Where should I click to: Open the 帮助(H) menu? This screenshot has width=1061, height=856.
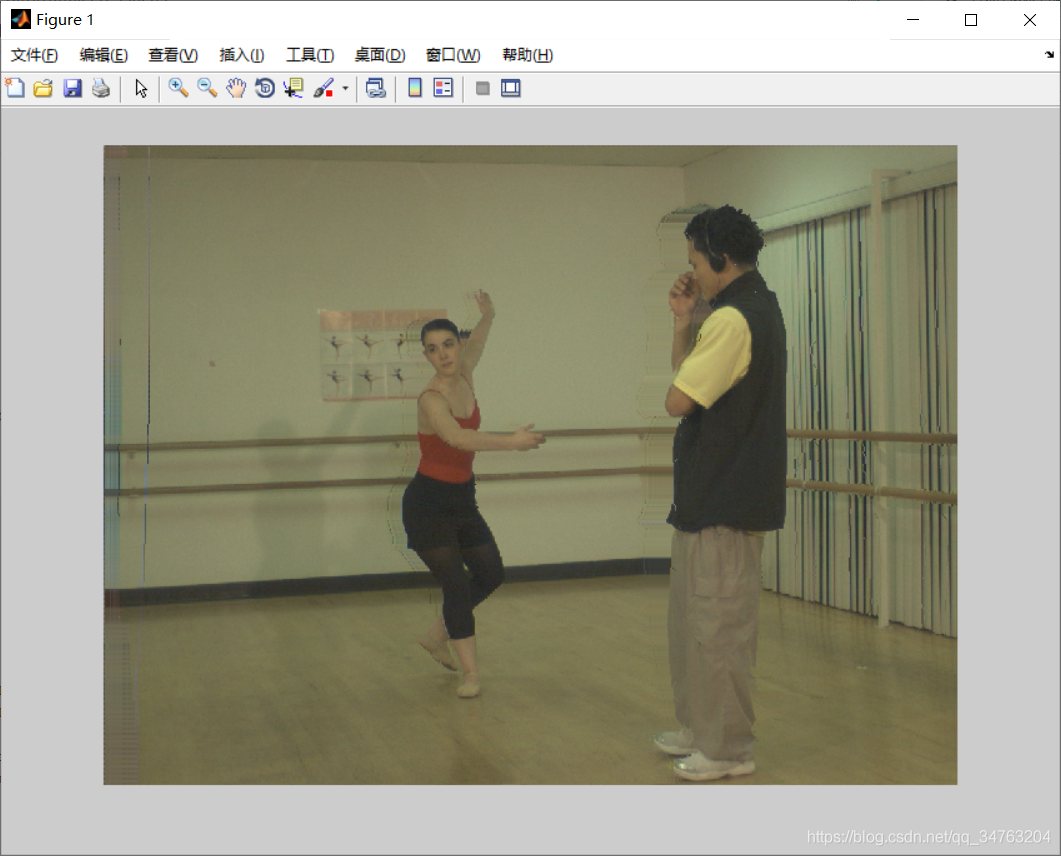pos(527,55)
